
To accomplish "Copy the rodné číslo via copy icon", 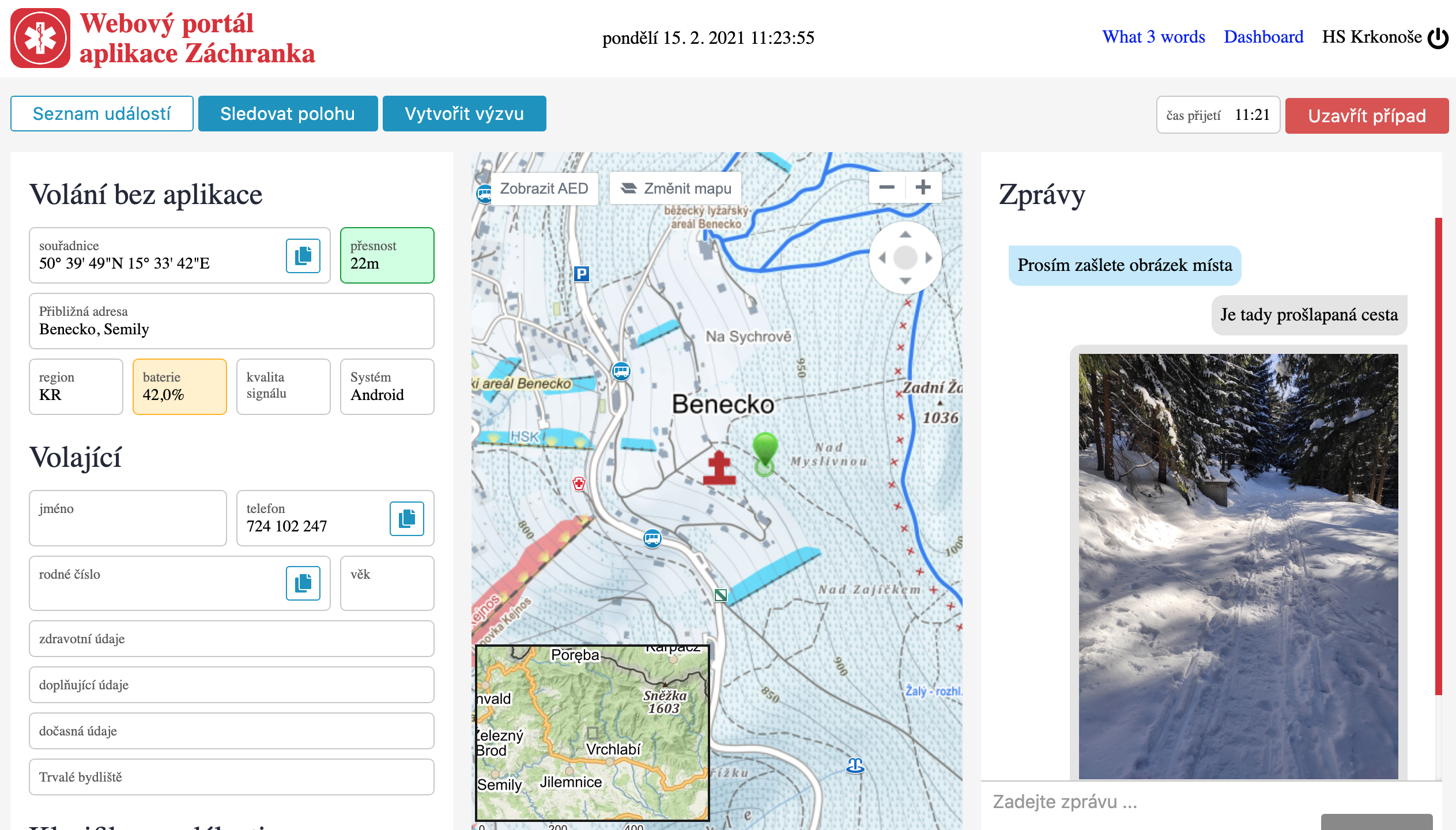I will pos(303,583).
